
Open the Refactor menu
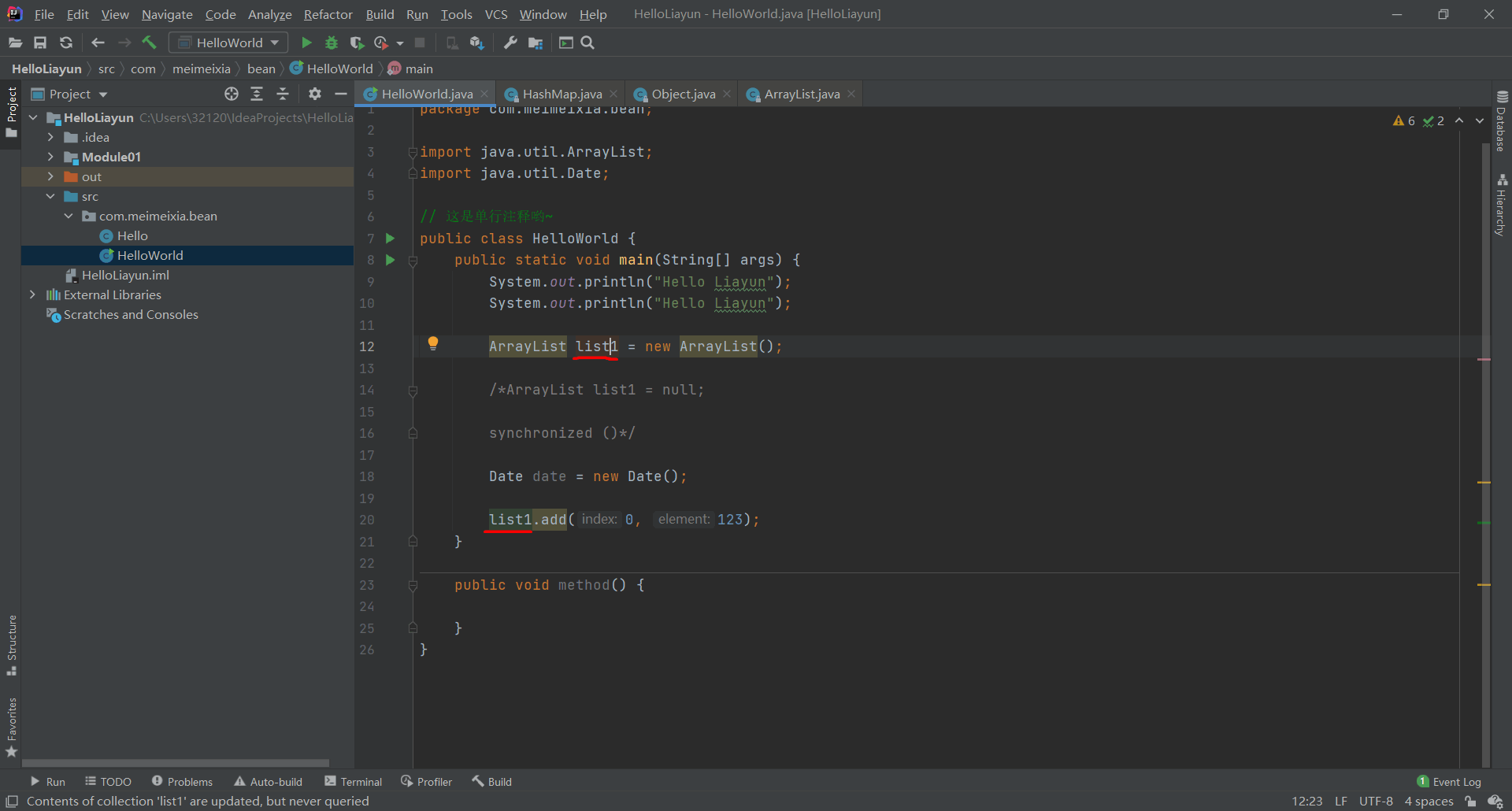click(x=328, y=14)
